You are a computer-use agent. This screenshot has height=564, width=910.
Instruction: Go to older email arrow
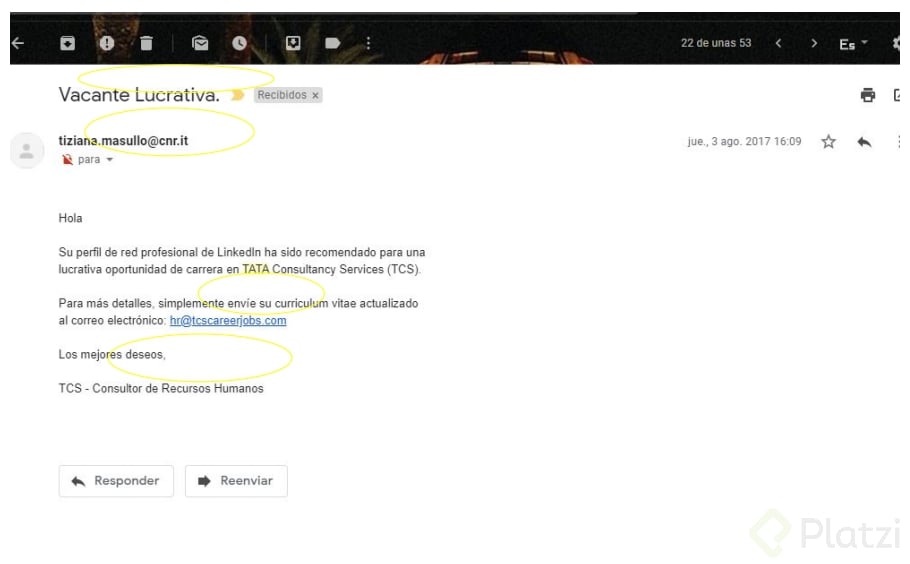tap(814, 43)
